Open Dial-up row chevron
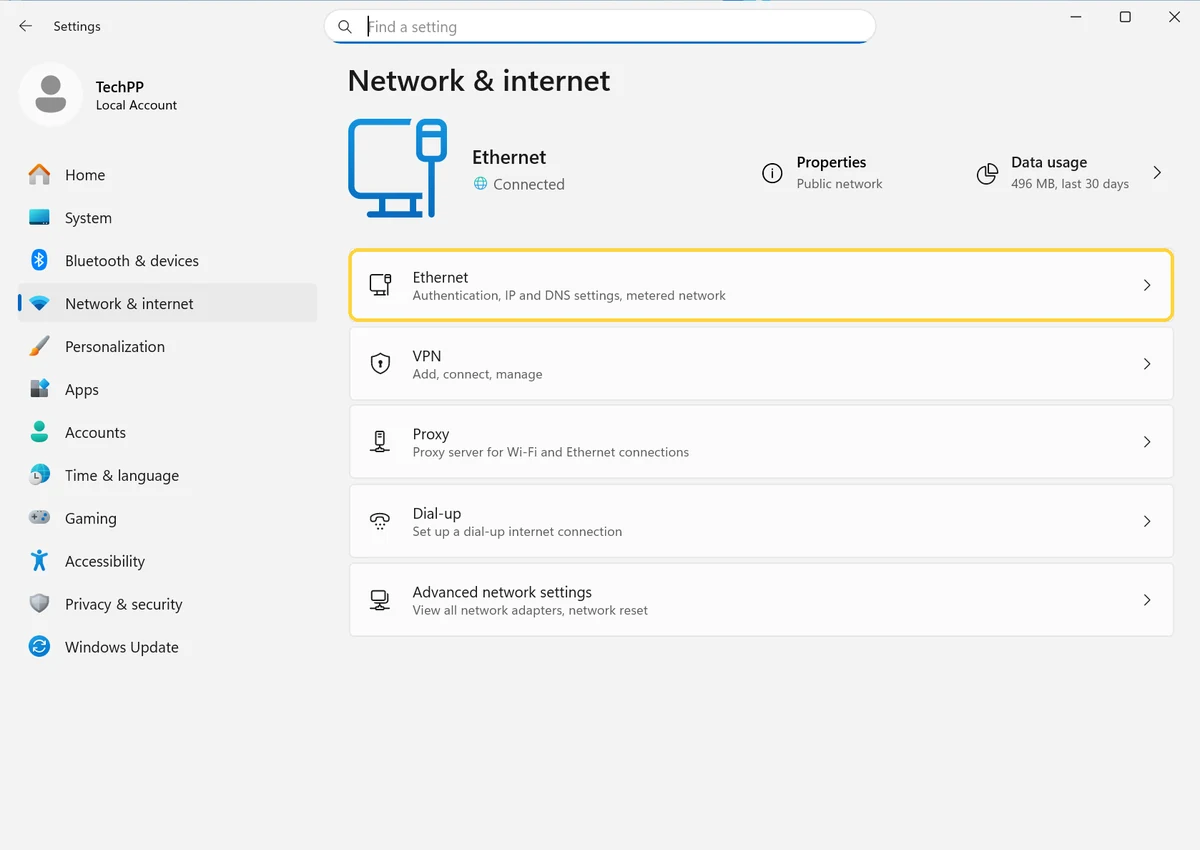 1147,521
